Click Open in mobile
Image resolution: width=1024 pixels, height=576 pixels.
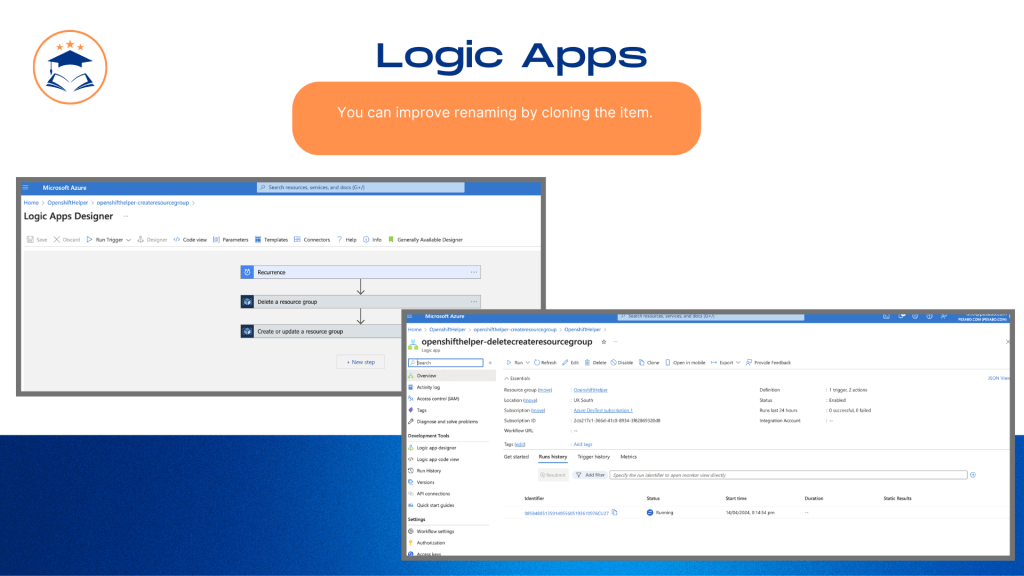tap(685, 362)
